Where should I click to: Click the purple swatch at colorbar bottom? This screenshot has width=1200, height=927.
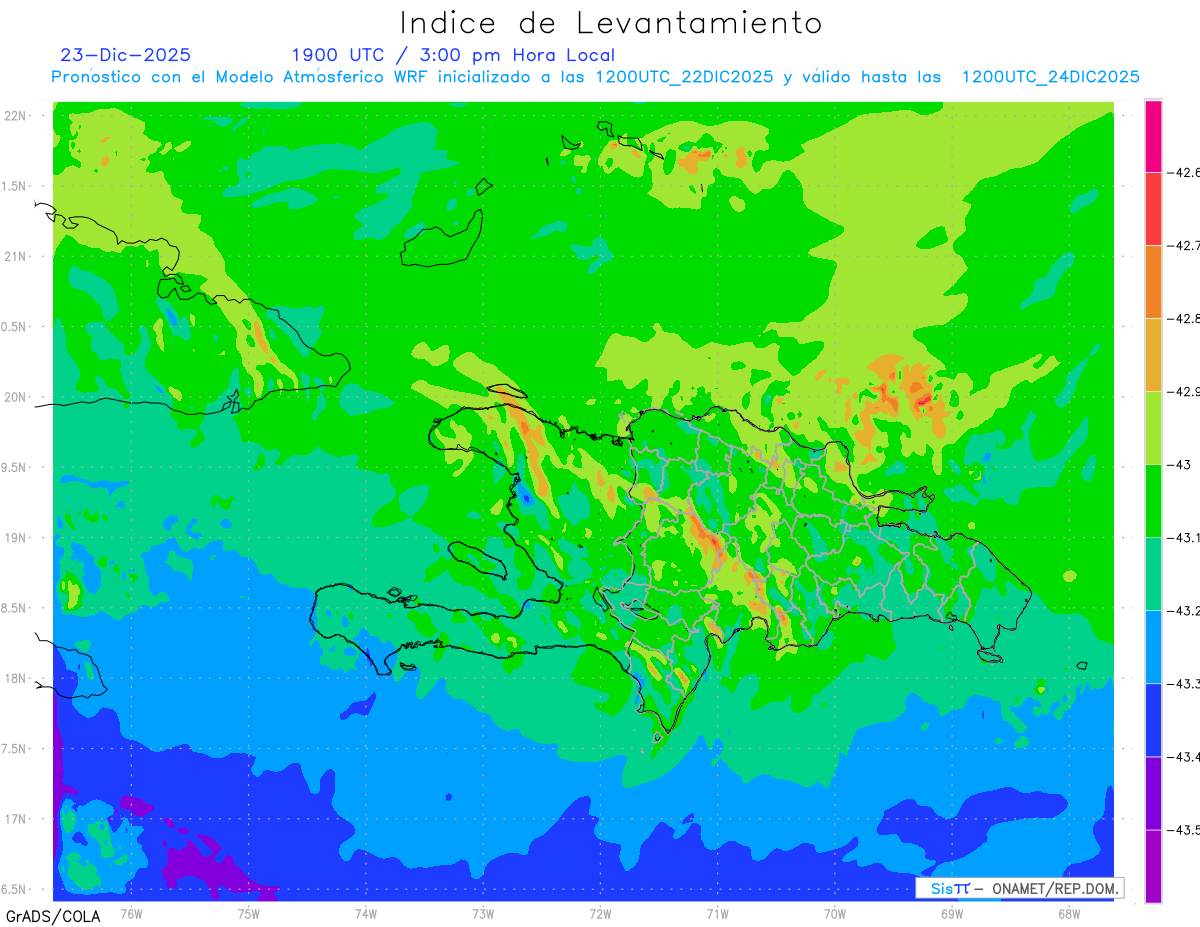[1153, 866]
